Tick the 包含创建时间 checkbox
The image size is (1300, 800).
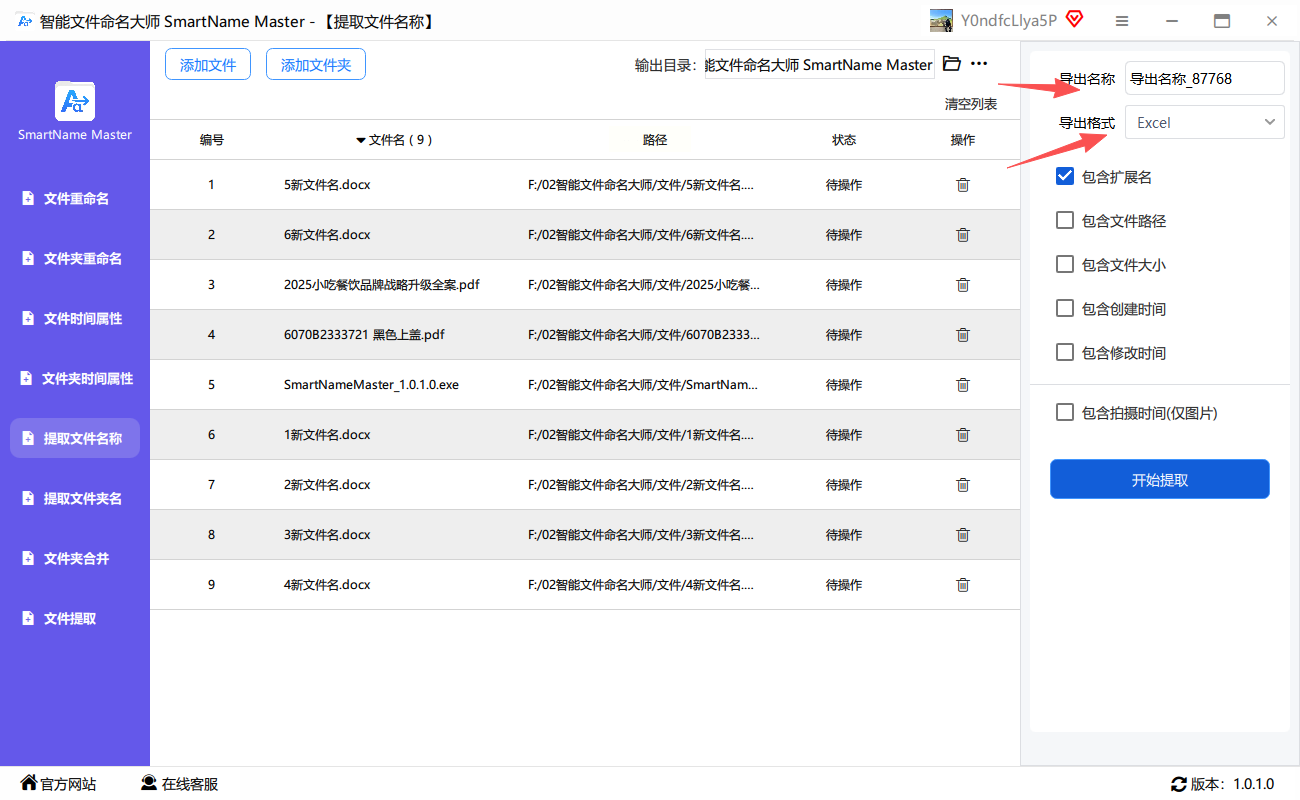pos(1065,309)
